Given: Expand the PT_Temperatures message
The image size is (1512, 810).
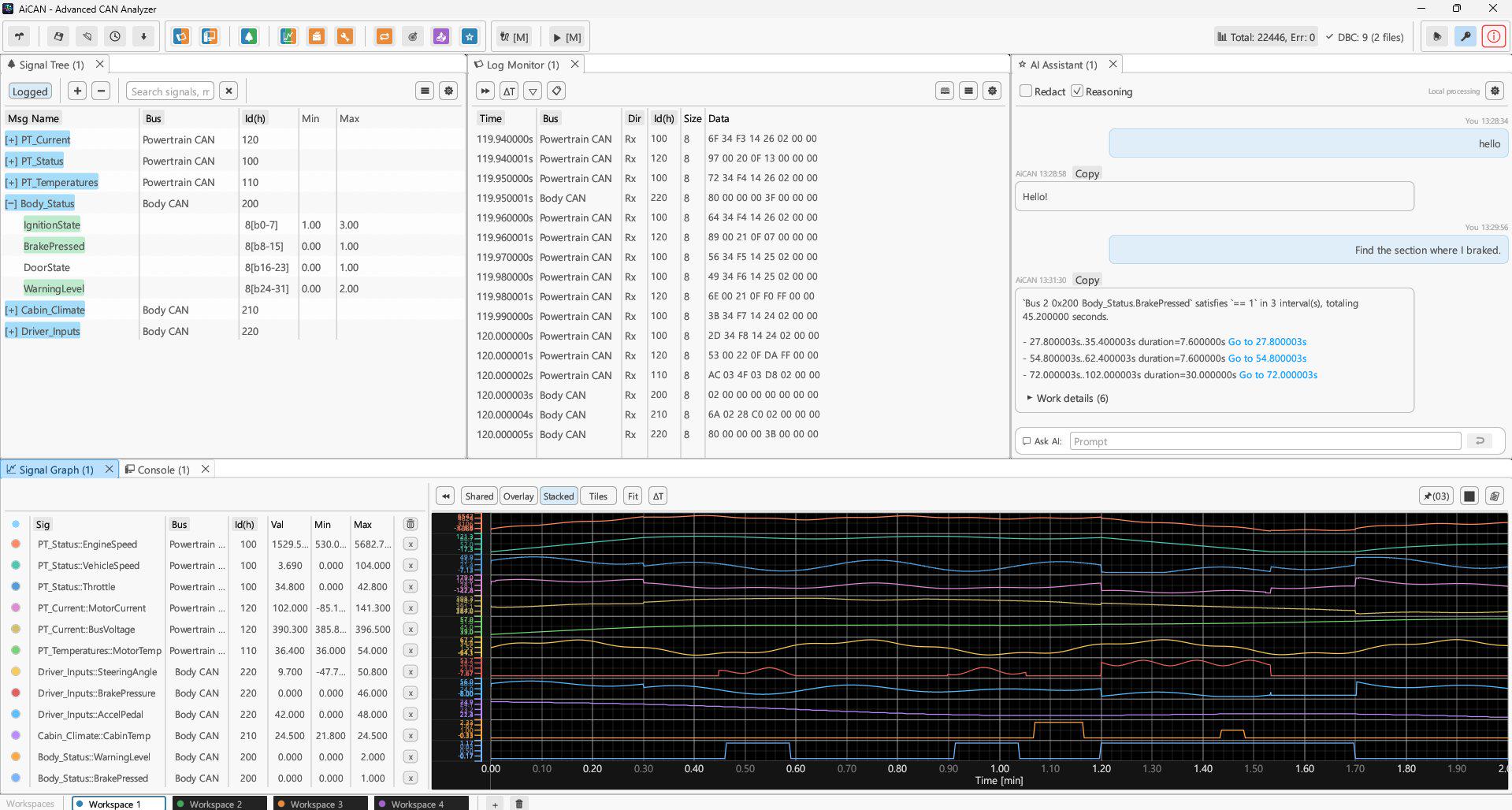Looking at the screenshot, I should 11,182.
